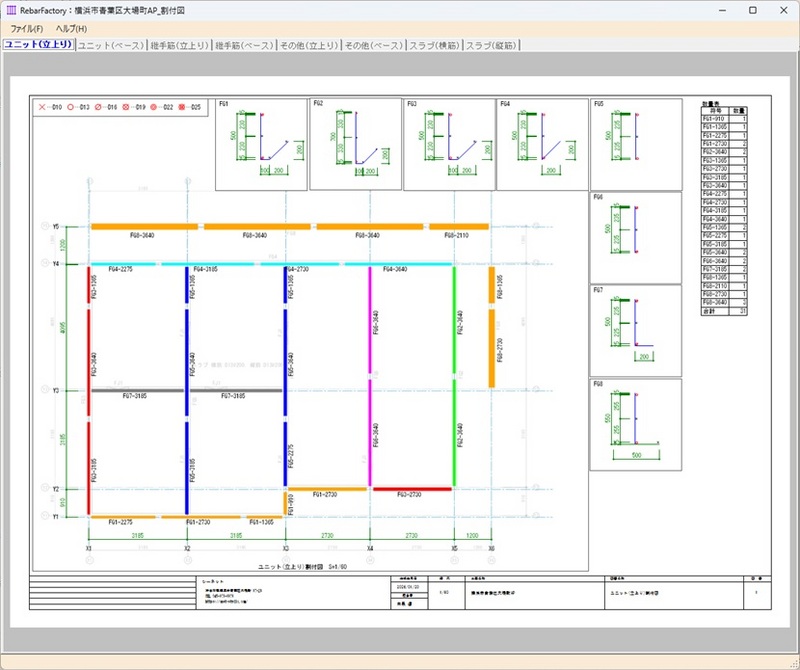Open the ファイル(F) menu
The height and width of the screenshot is (670, 800).
pos(27,28)
